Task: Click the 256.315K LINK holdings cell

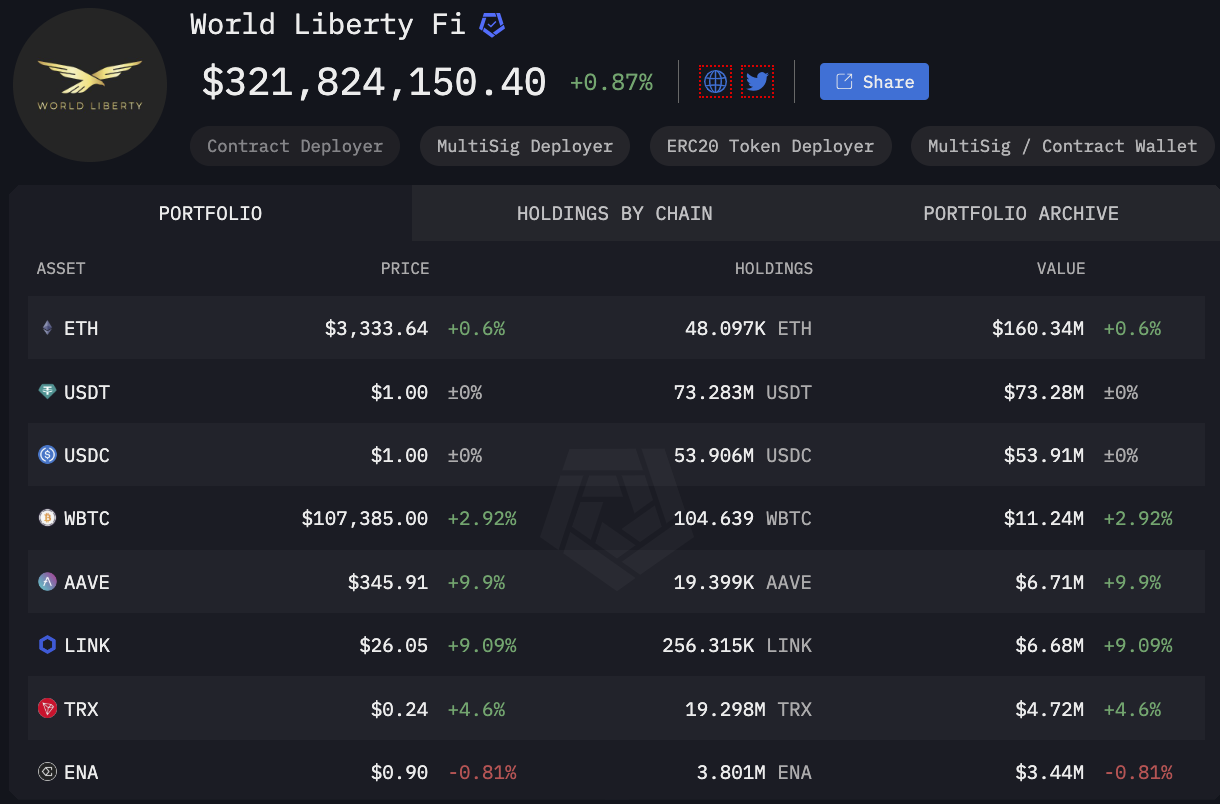Action: (737, 645)
